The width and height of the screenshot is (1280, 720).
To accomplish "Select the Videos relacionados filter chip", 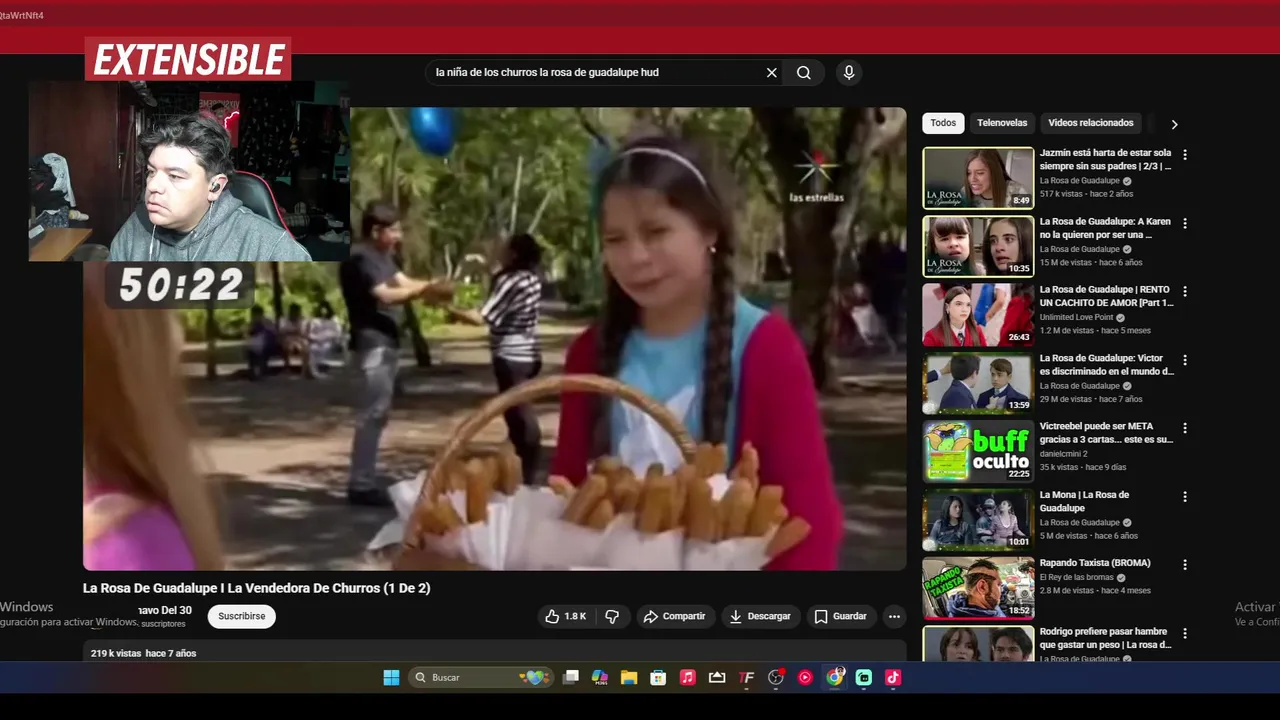I will 1091,123.
